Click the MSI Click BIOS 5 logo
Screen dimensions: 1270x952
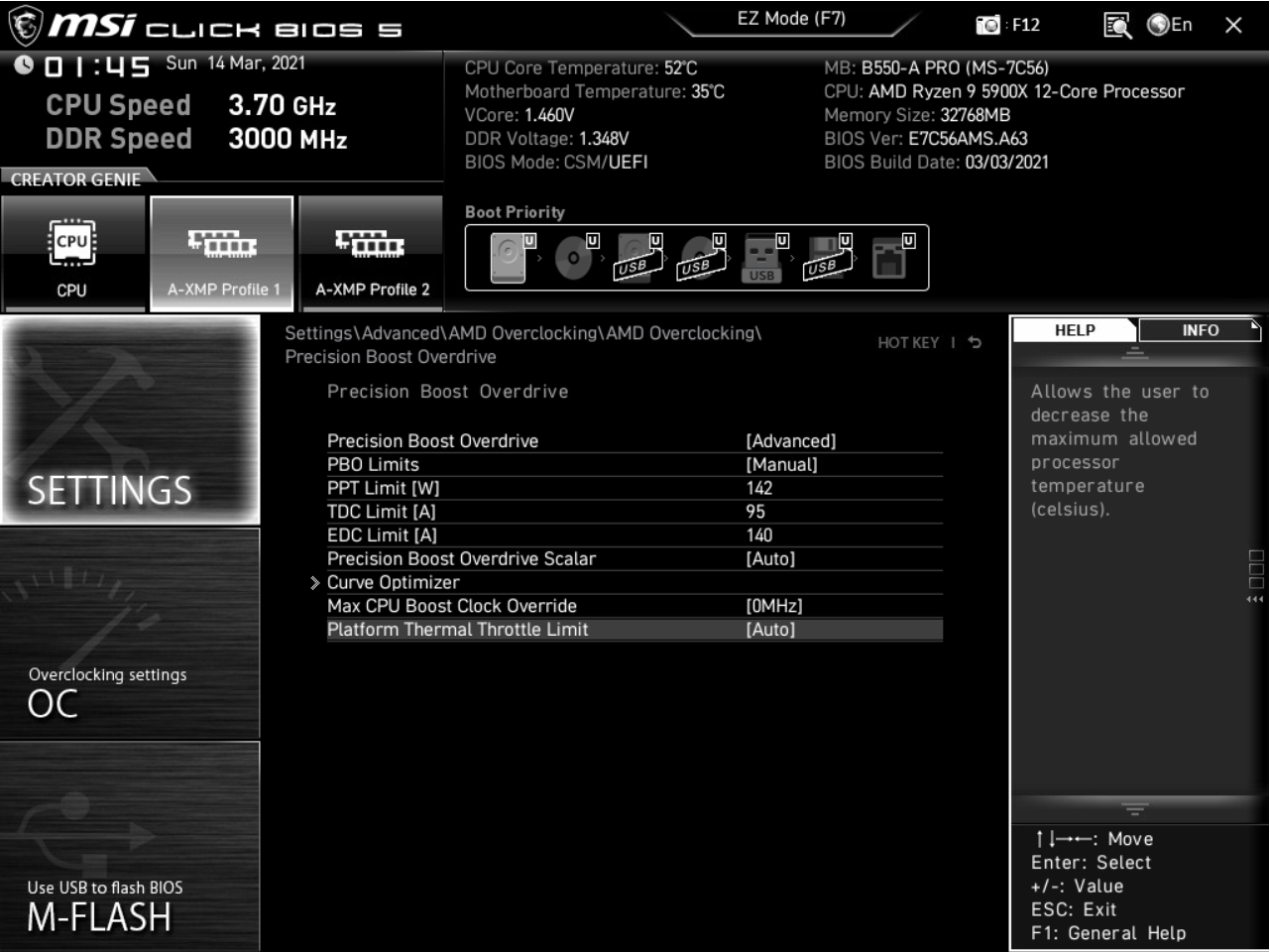coord(205,26)
